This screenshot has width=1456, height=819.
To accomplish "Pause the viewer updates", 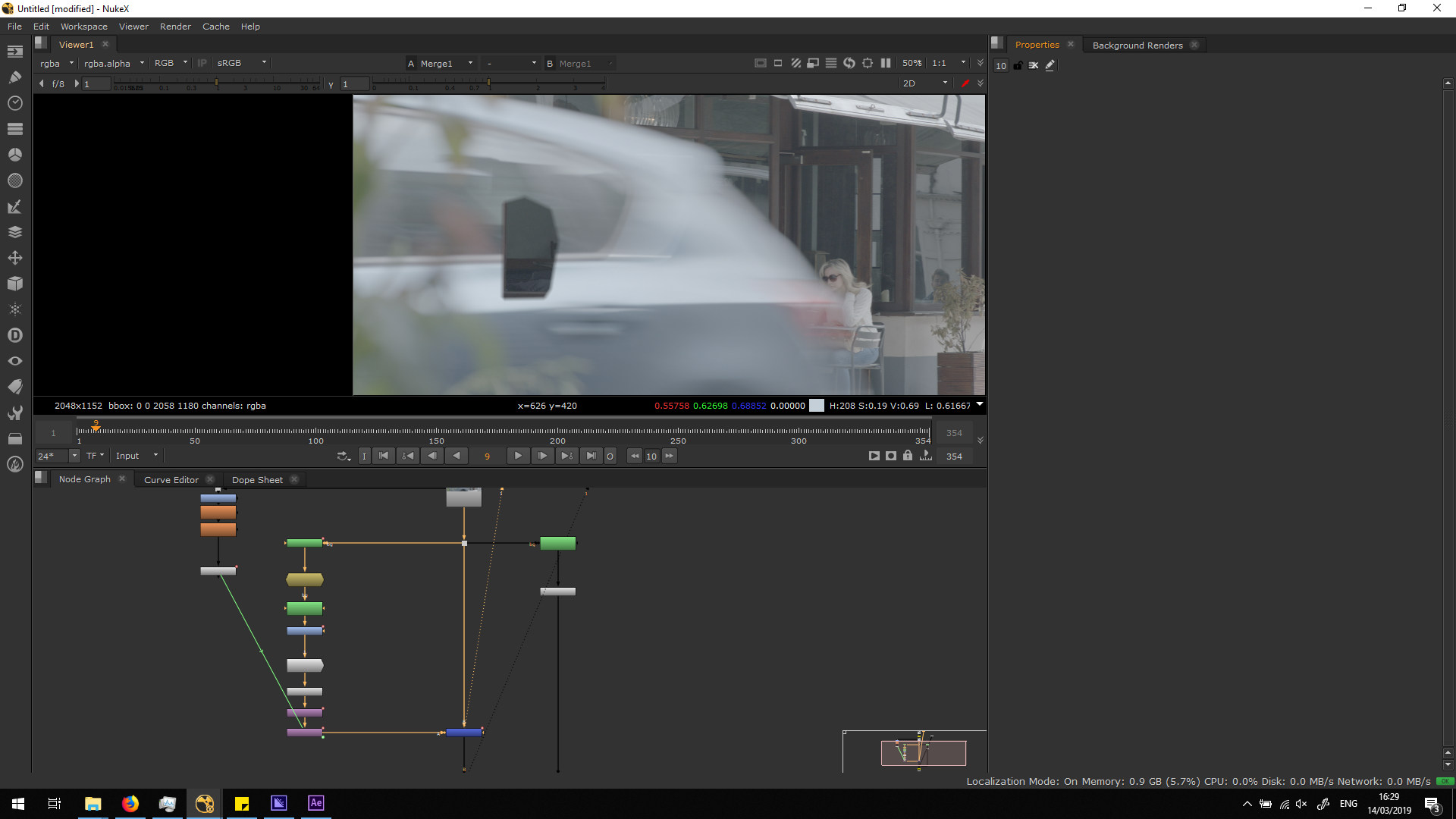I will click(886, 63).
